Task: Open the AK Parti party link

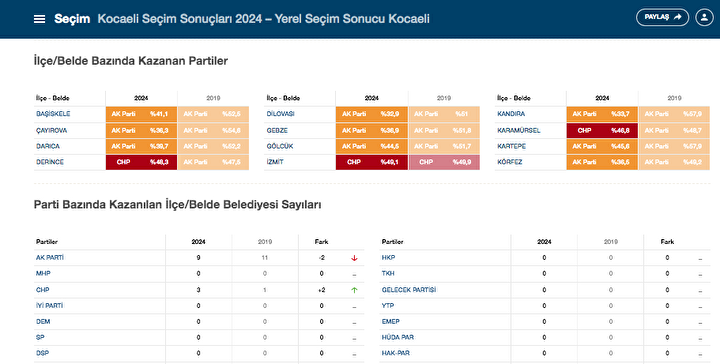Action: pos(50,258)
